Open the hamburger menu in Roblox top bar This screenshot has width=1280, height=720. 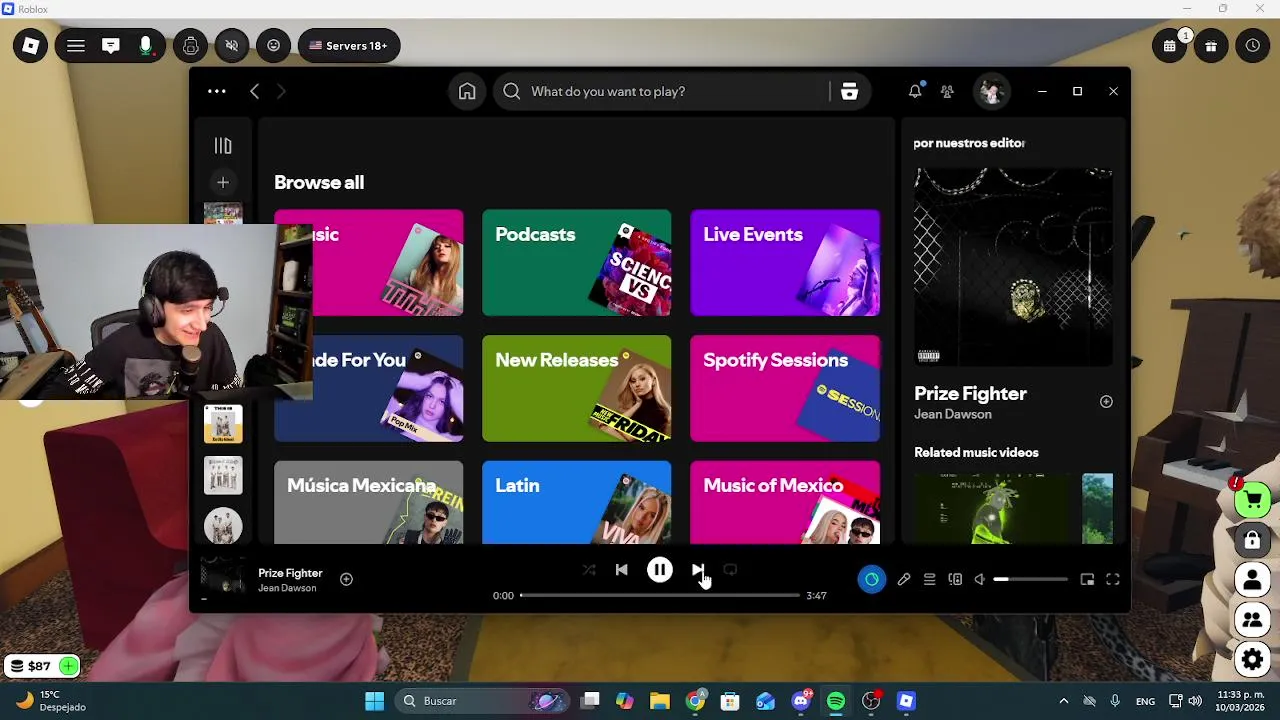pos(76,45)
